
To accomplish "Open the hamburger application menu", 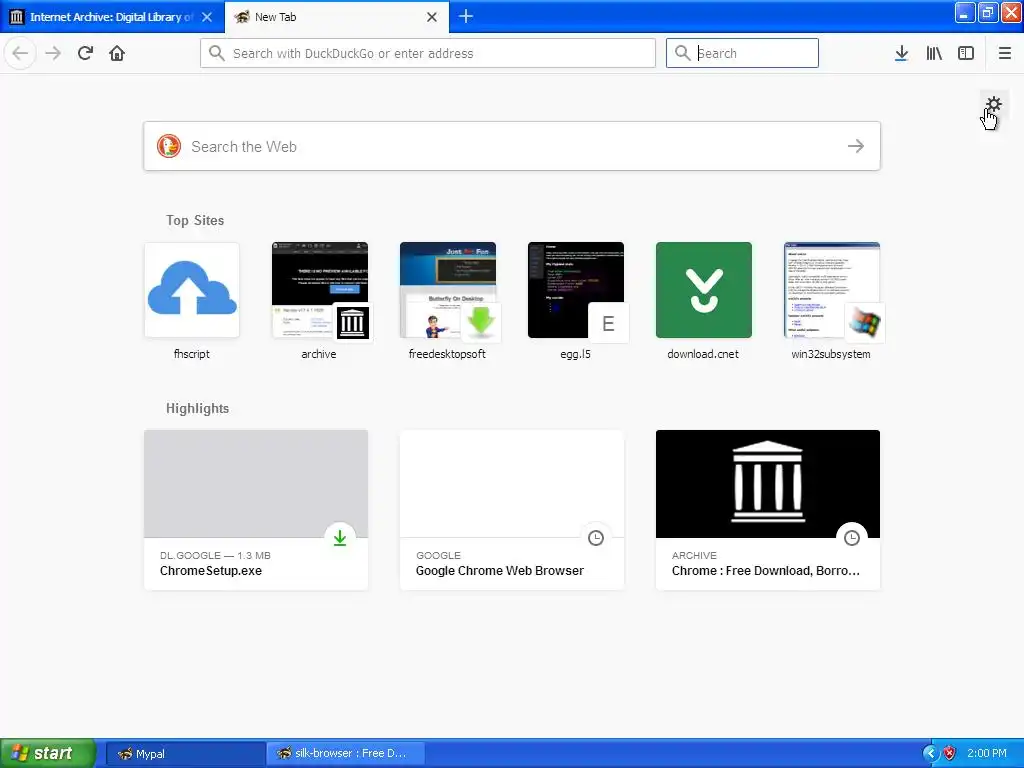I will (1004, 53).
